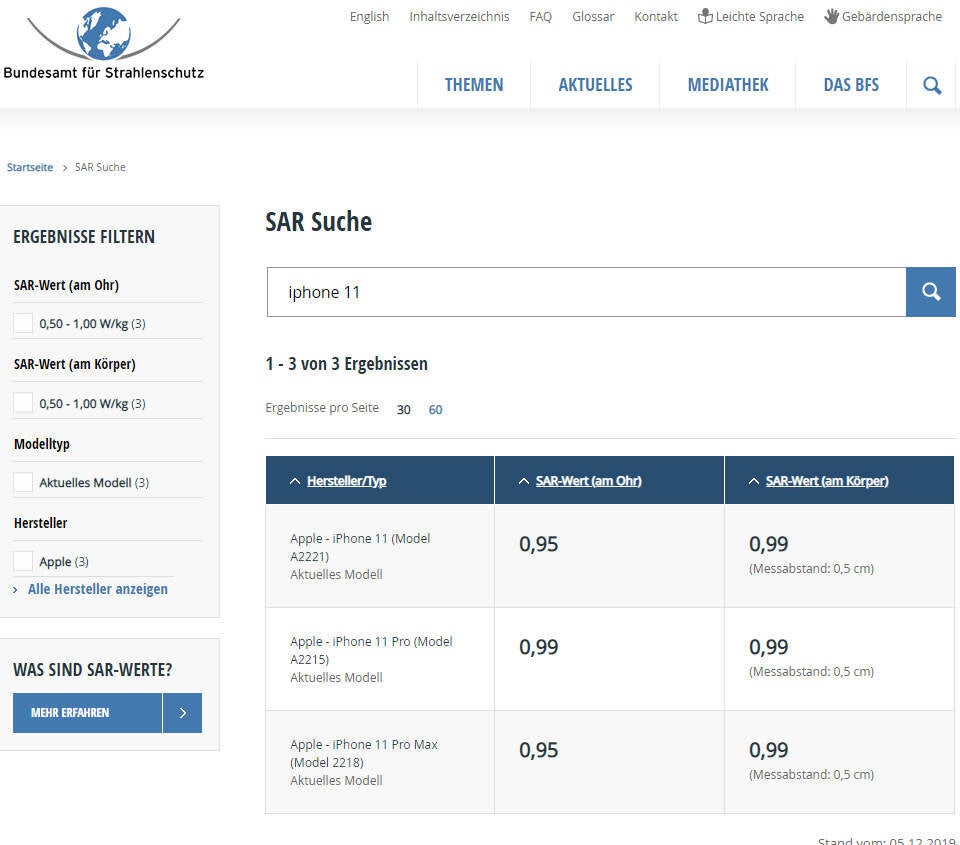Viewport: 960px width, 845px height.
Task: Open search via header magnifier icon
Action: point(932,85)
